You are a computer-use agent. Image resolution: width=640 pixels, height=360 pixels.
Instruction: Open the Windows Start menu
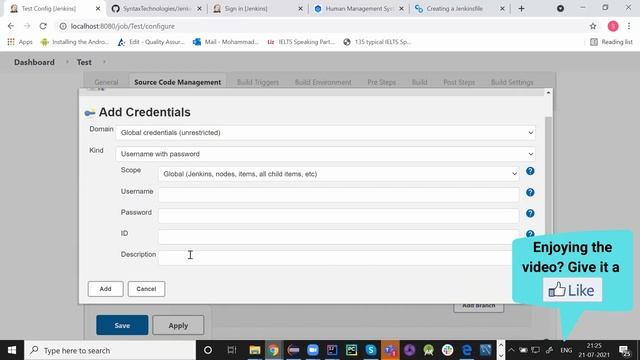[x=12, y=350]
